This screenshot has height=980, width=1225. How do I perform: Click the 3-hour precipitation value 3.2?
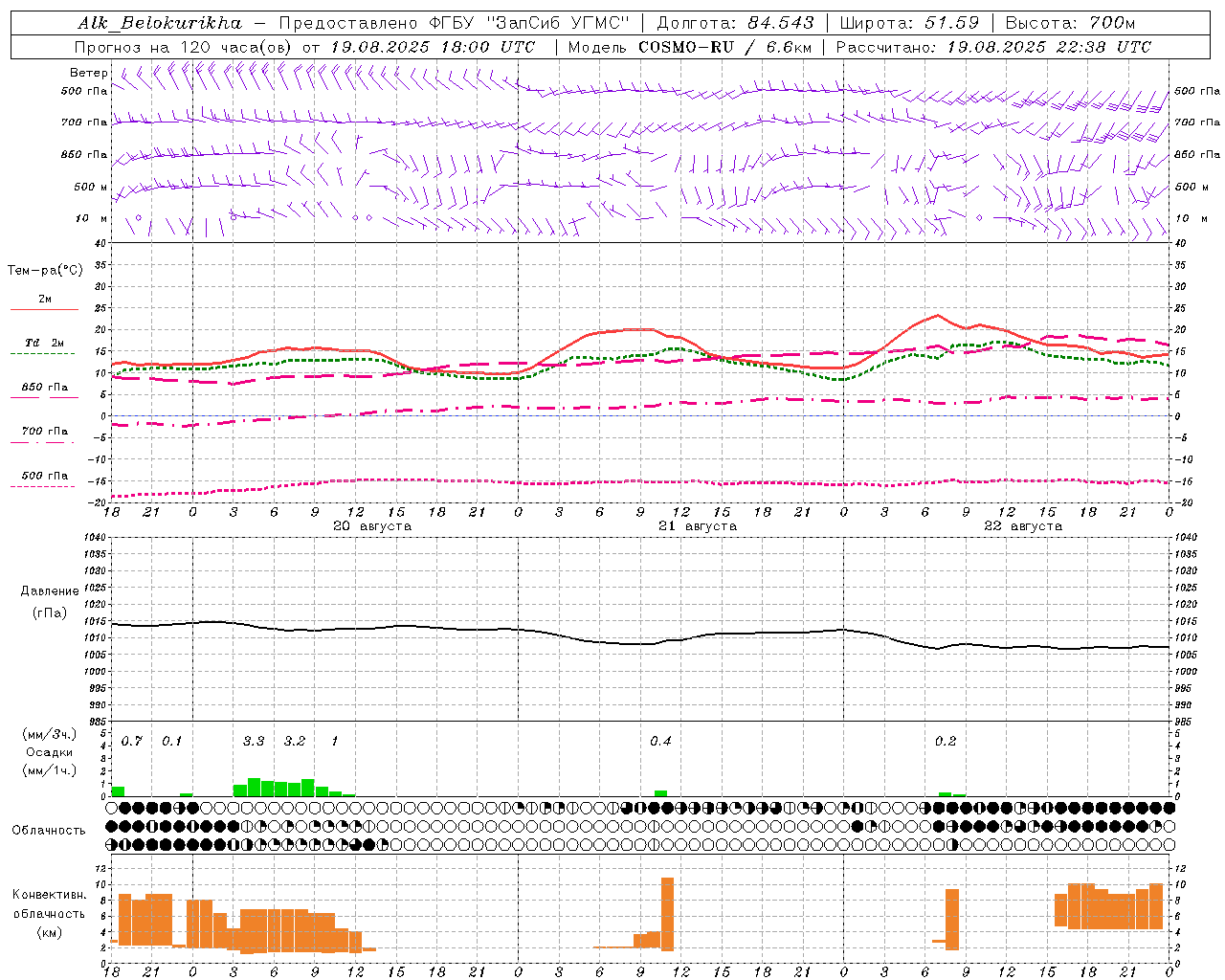tap(295, 742)
